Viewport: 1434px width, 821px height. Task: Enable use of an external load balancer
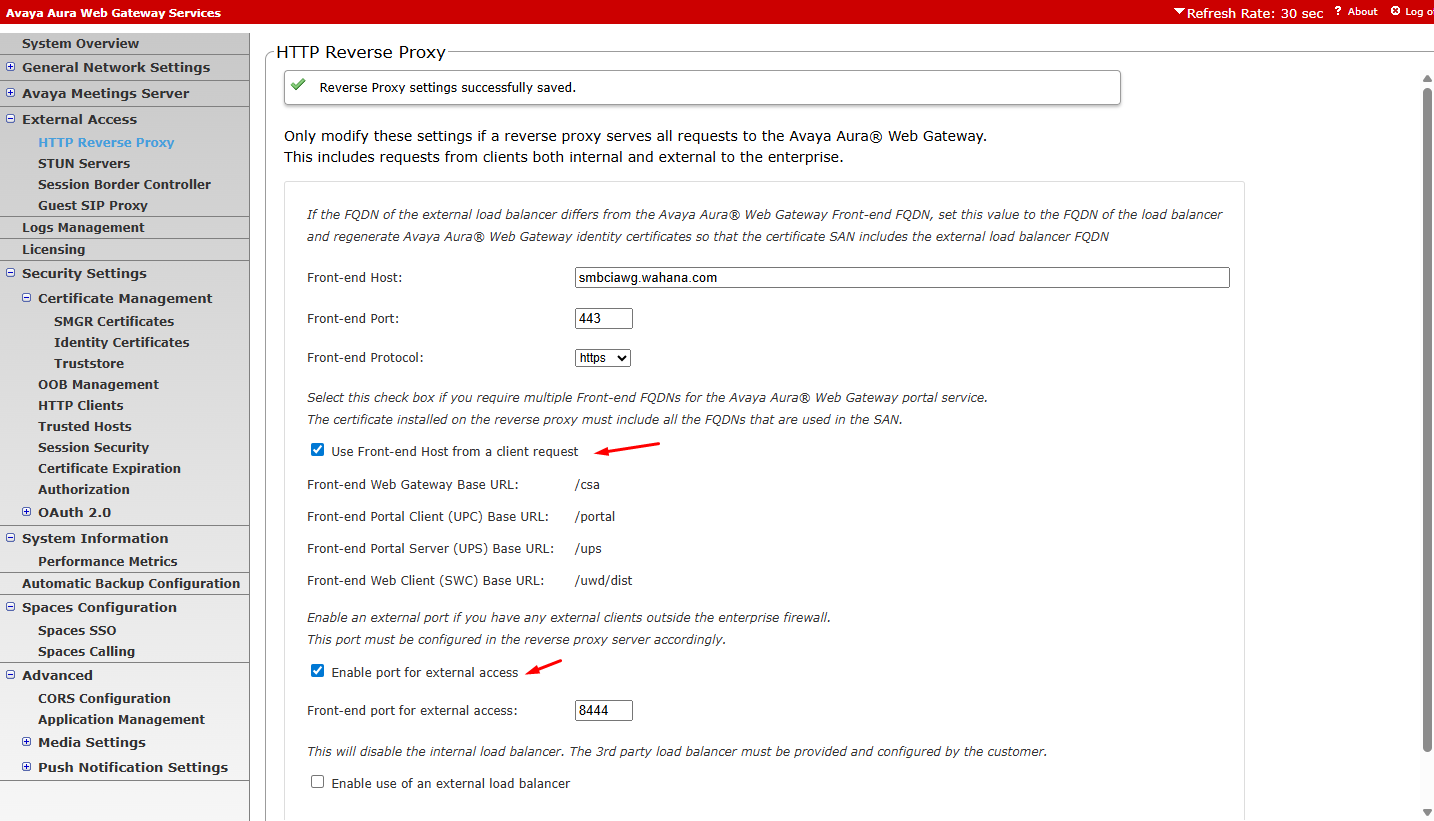[x=317, y=782]
